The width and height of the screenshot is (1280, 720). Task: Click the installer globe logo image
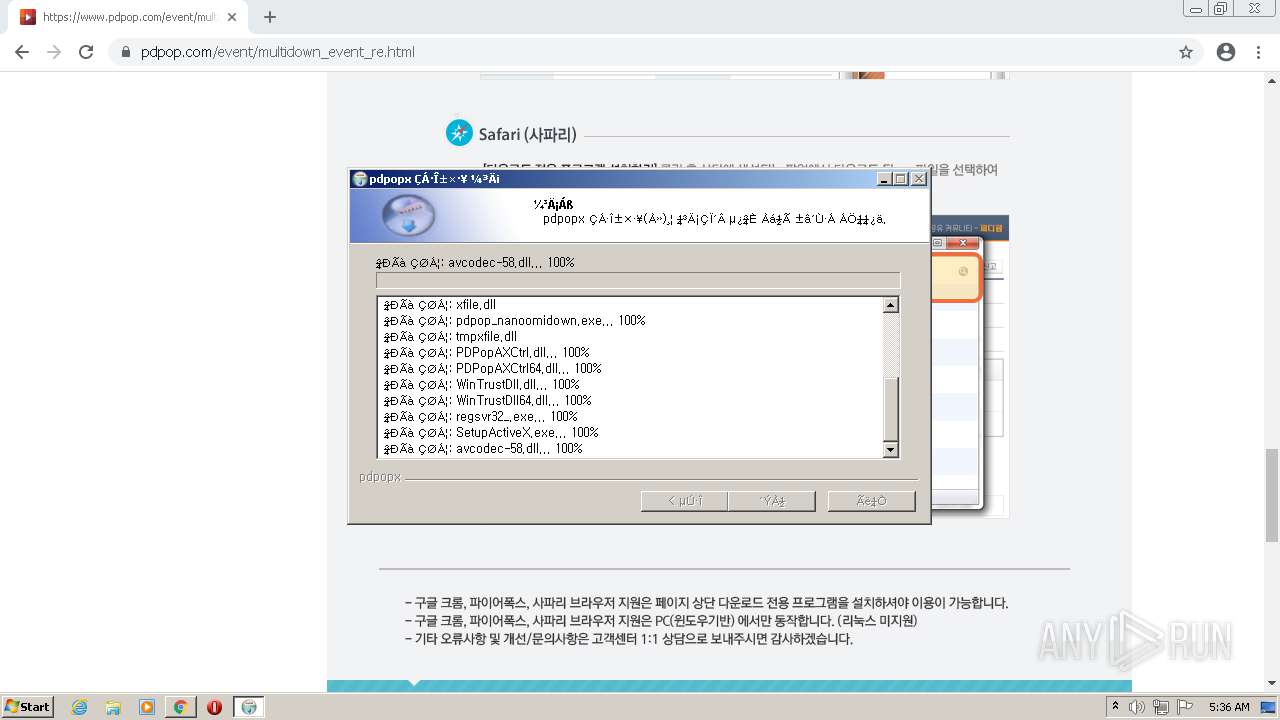point(409,215)
